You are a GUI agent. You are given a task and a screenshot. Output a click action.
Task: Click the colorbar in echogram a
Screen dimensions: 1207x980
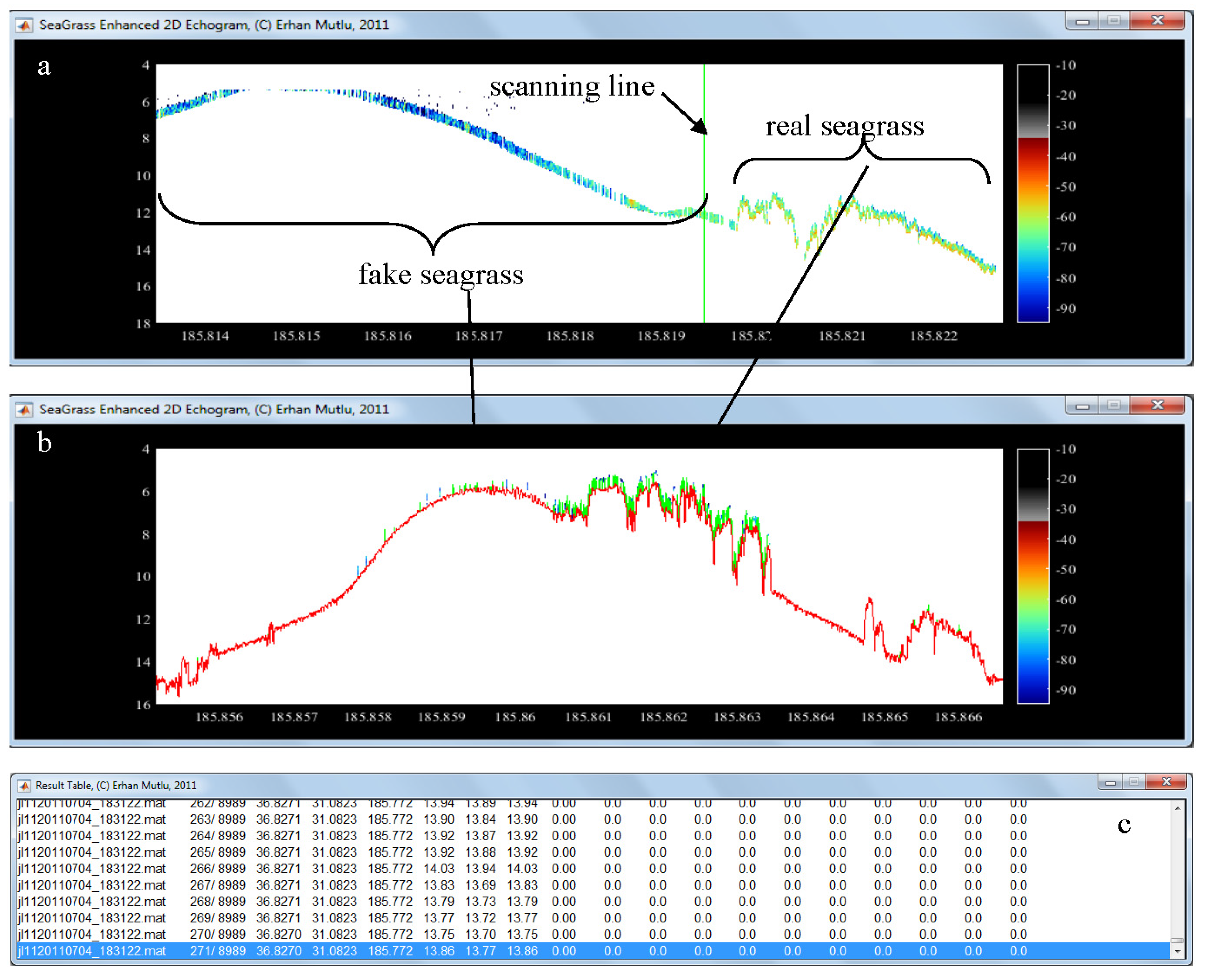pos(1033,193)
